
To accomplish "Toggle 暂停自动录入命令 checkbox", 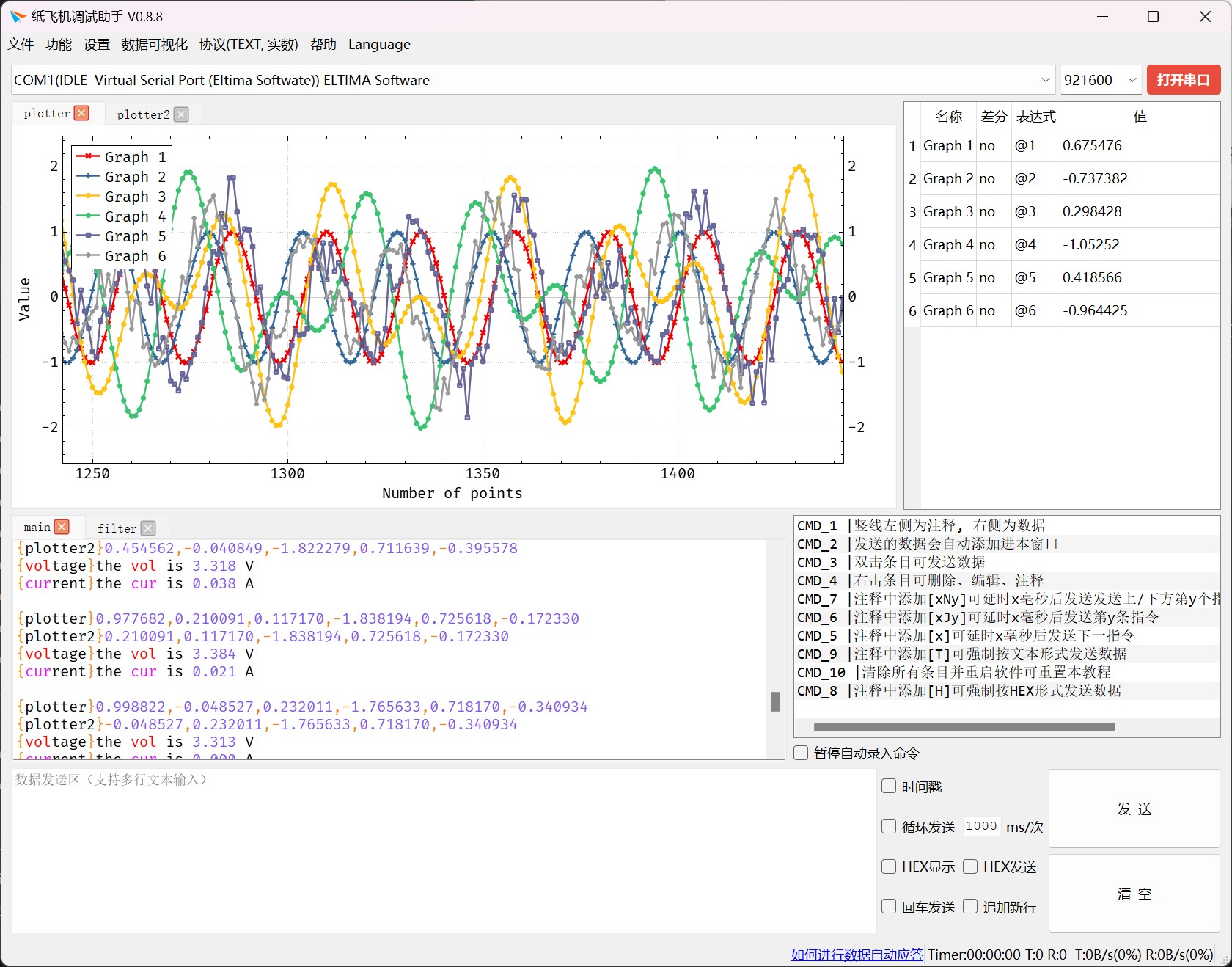I will pyautogui.click(x=801, y=753).
